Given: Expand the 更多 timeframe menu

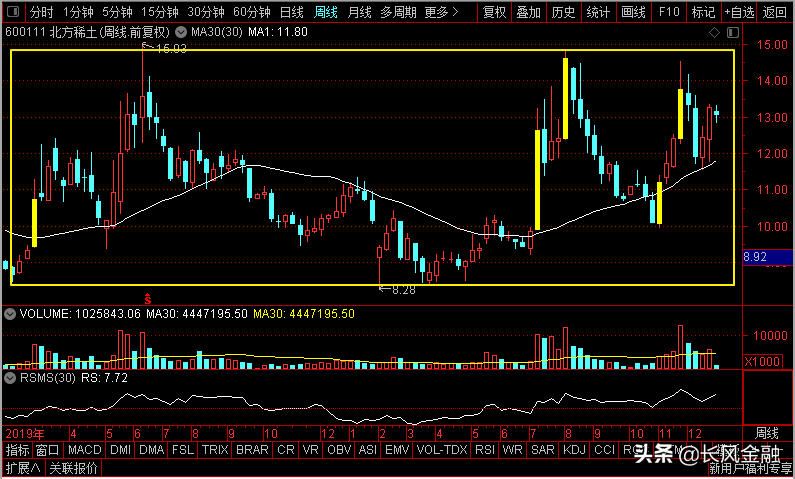Looking at the screenshot, I should 442,12.
